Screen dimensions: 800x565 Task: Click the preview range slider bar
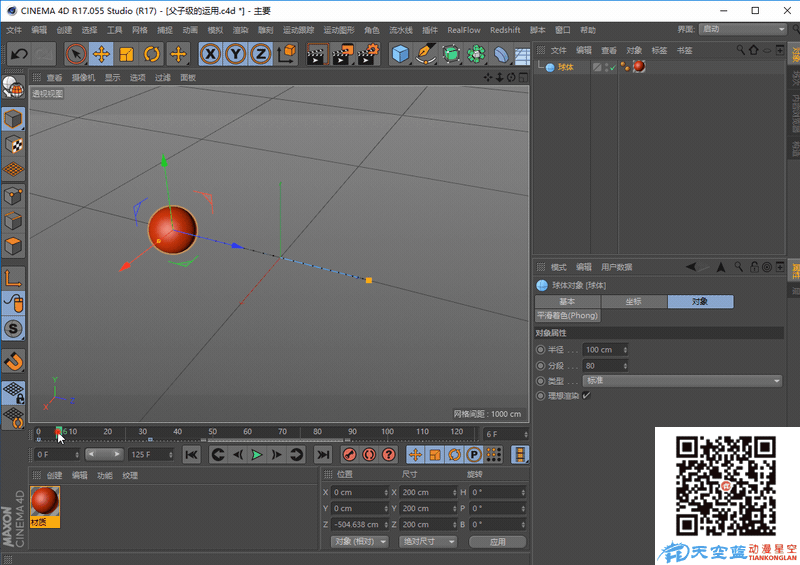coord(104,454)
